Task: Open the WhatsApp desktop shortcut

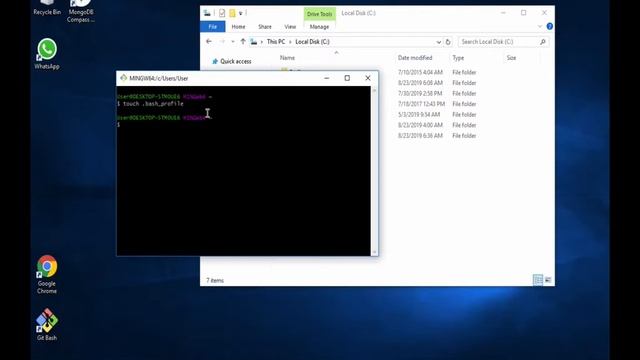Action: click(x=47, y=53)
